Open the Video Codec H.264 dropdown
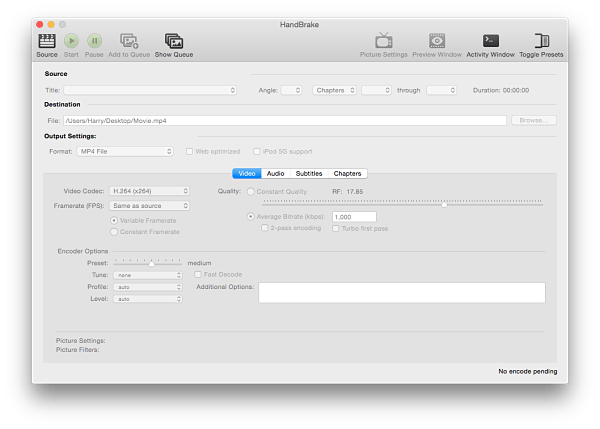Screen dimensions: 600x429 click(x=150, y=191)
